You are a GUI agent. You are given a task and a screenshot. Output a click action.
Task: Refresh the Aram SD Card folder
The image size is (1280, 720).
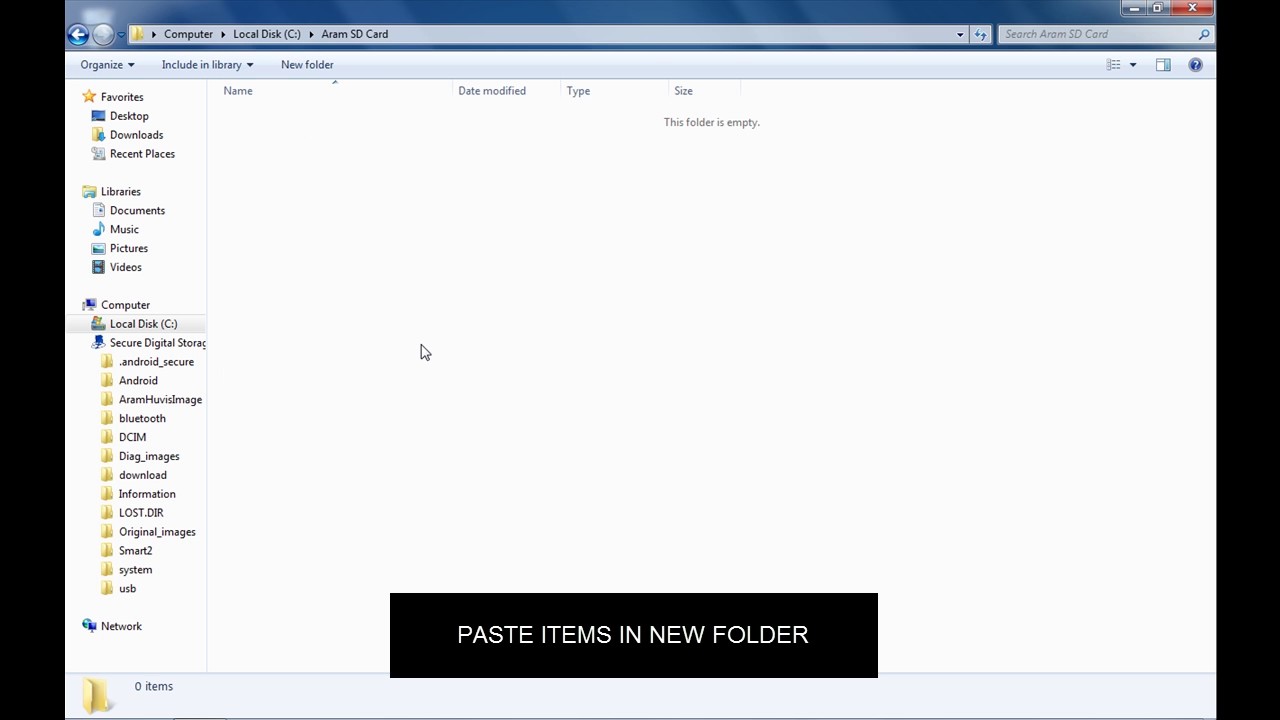pyautogui.click(x=981, y=34)
